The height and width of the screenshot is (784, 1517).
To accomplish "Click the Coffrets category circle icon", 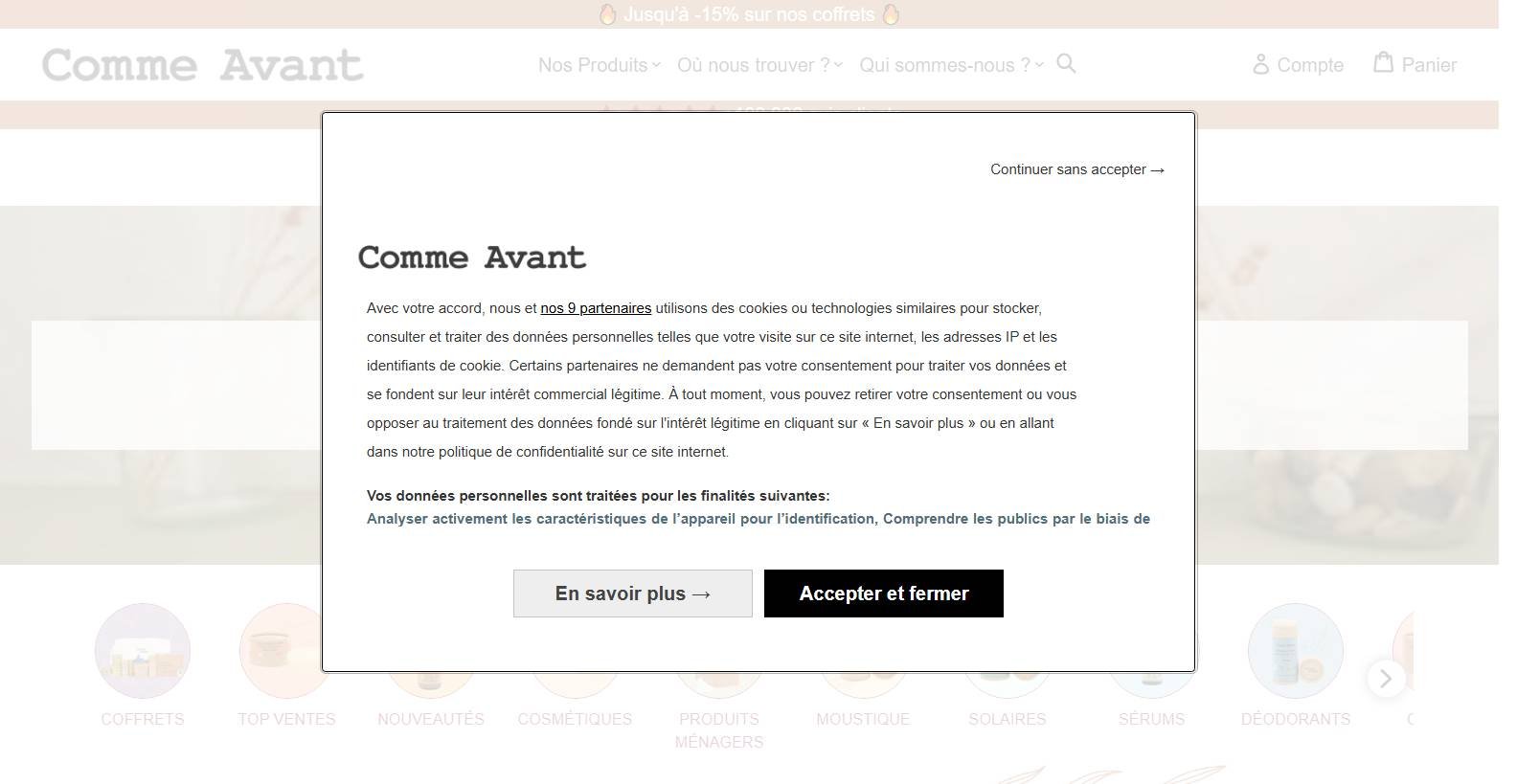I will (x=143, y=651).
